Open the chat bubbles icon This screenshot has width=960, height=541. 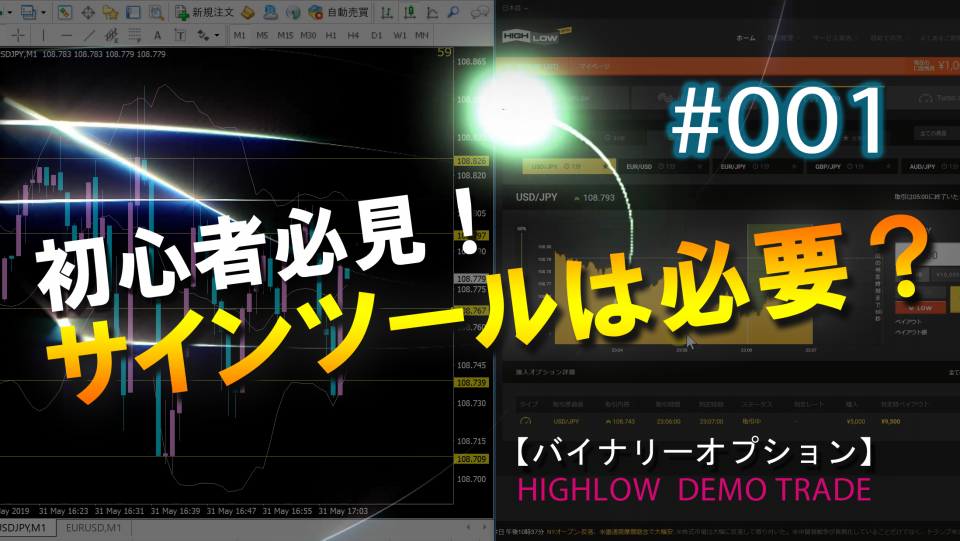pyautogui.click(x=480, y=12)
